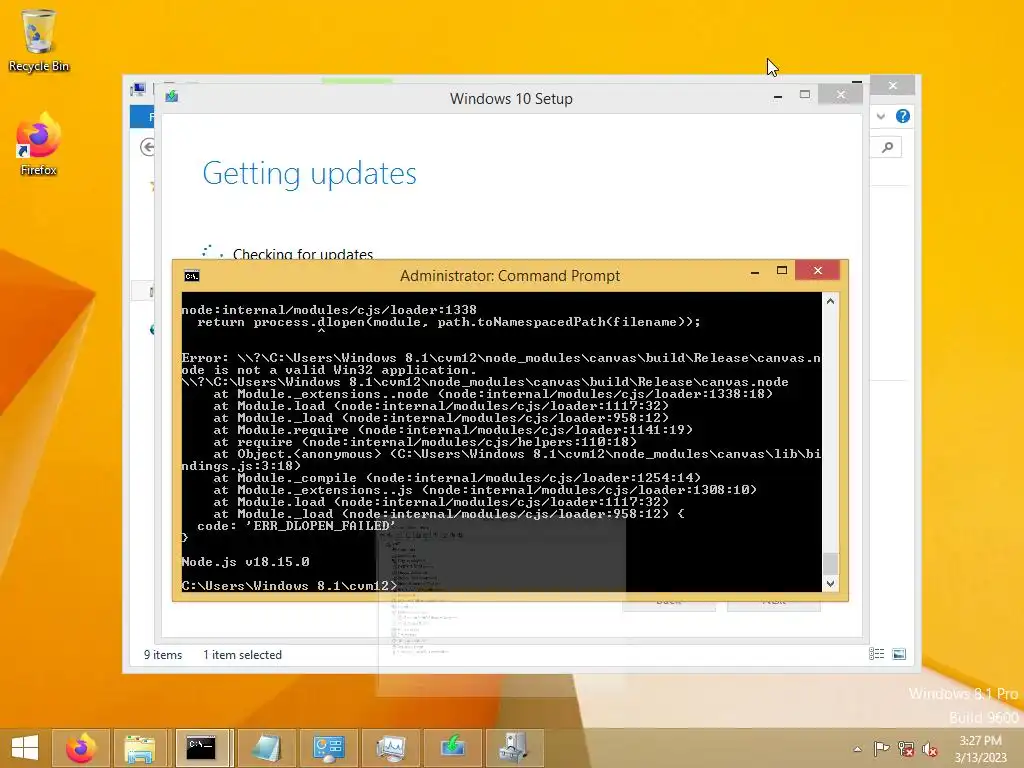Close the Administrator Command Prompt window
The image size is (1024, 768).
(x=818, y=270)
